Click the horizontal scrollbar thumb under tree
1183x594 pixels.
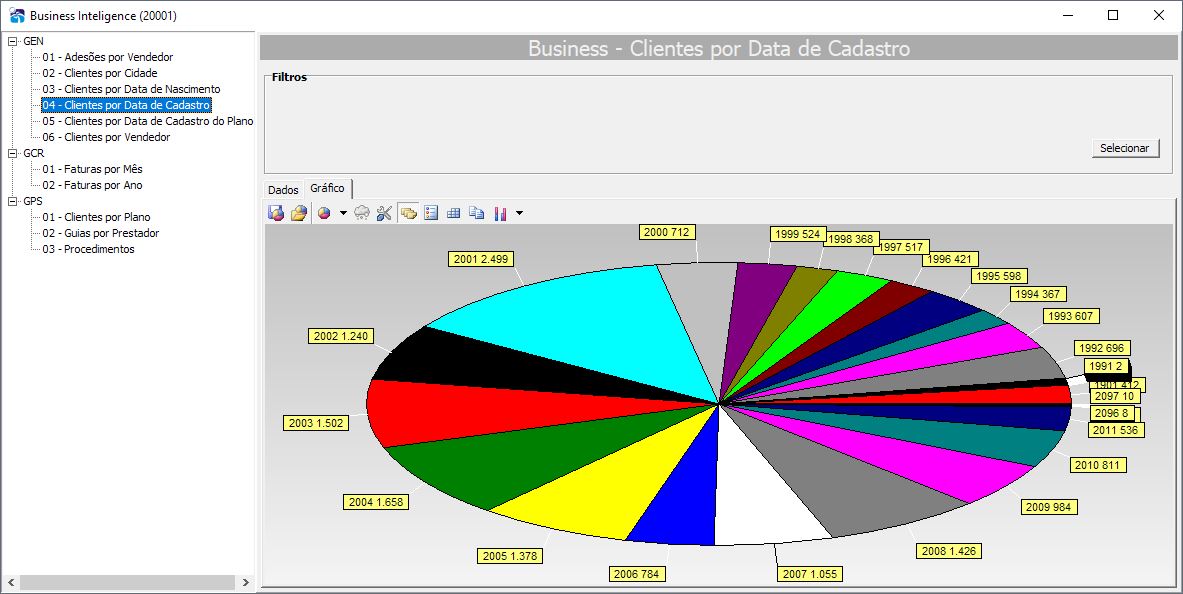[x=127, y=583]
